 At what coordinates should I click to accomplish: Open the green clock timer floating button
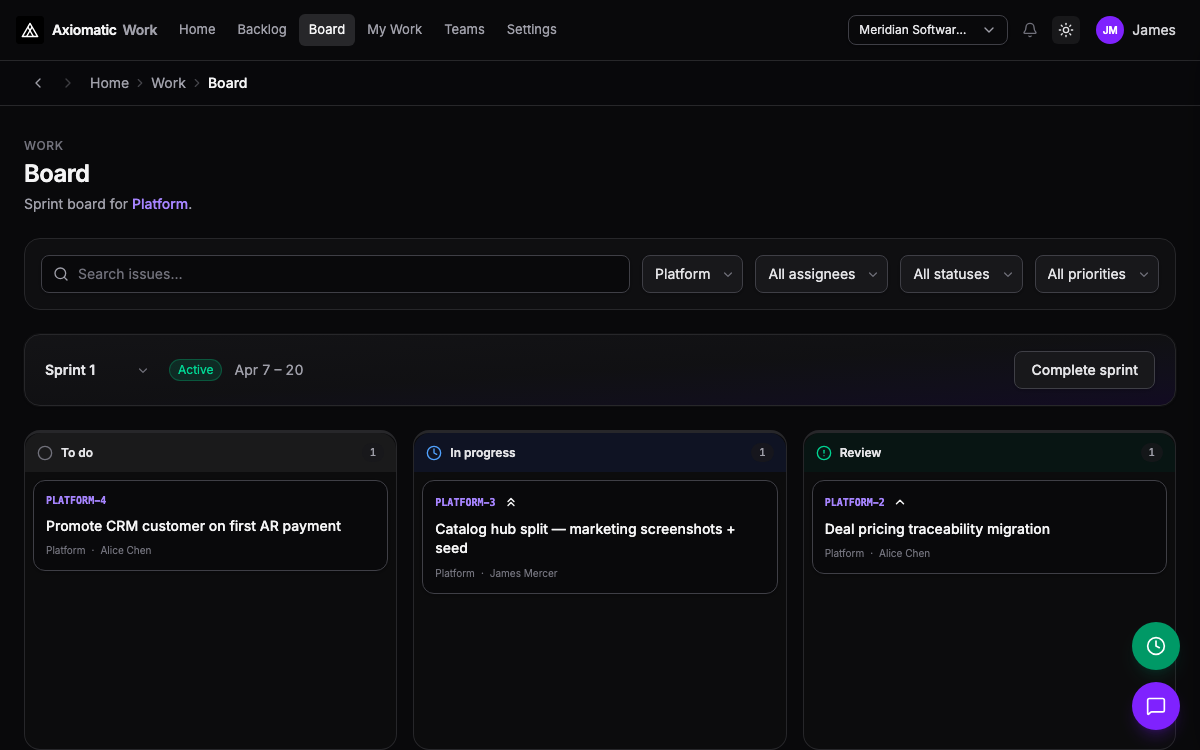coord(1156,646)
